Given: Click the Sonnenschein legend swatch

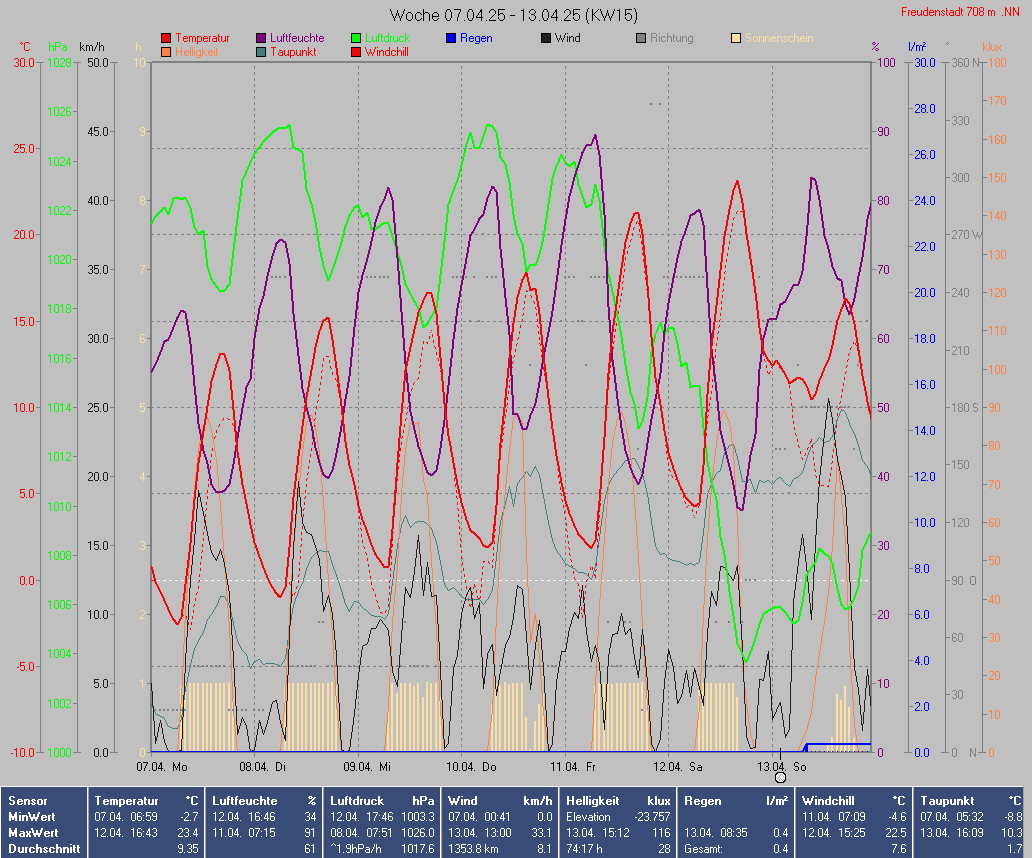Looking at the screenshot, I should [x=736, y=38].
